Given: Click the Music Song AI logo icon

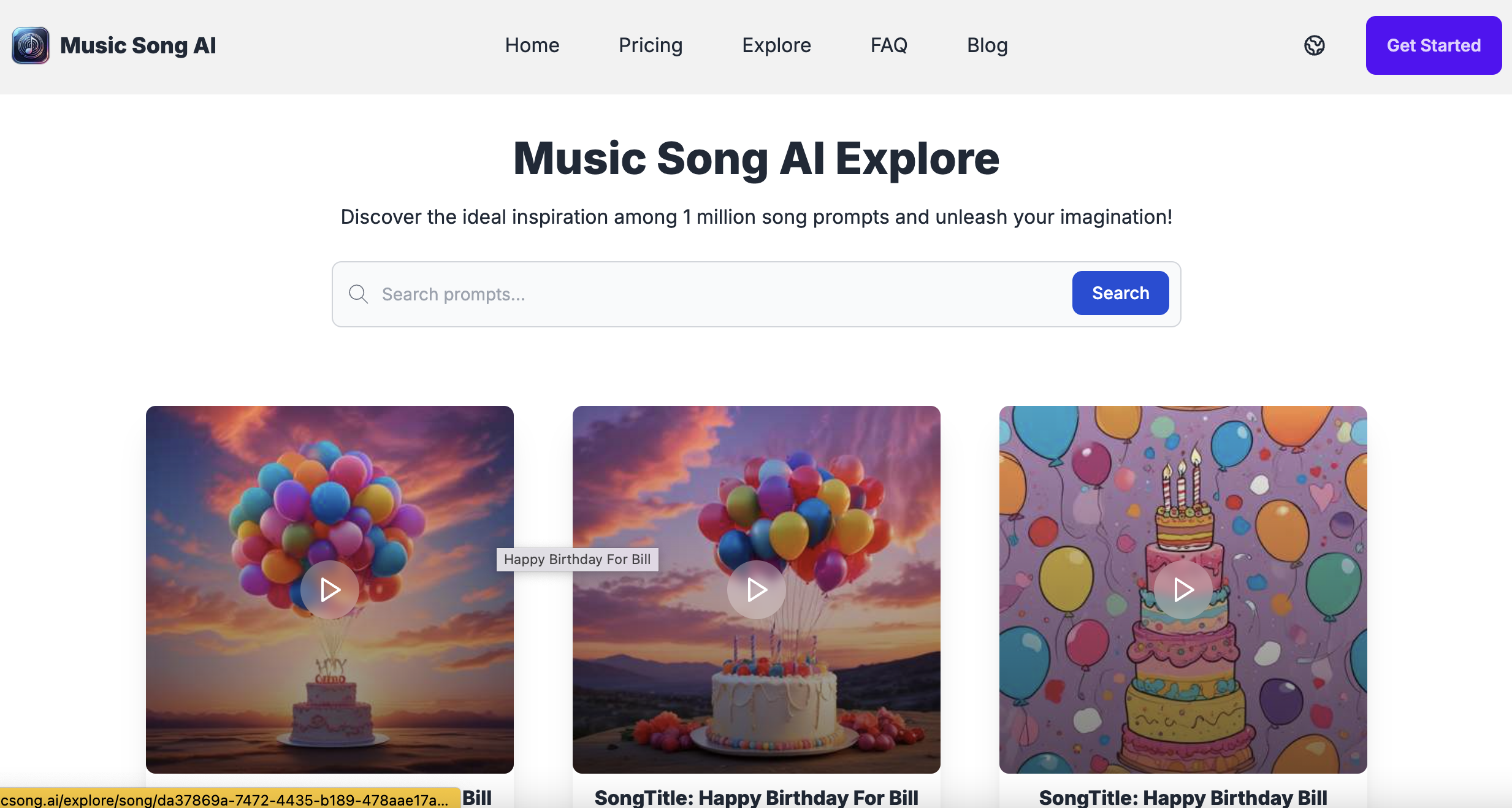Looking at the screenshot, I should point(30,45).
